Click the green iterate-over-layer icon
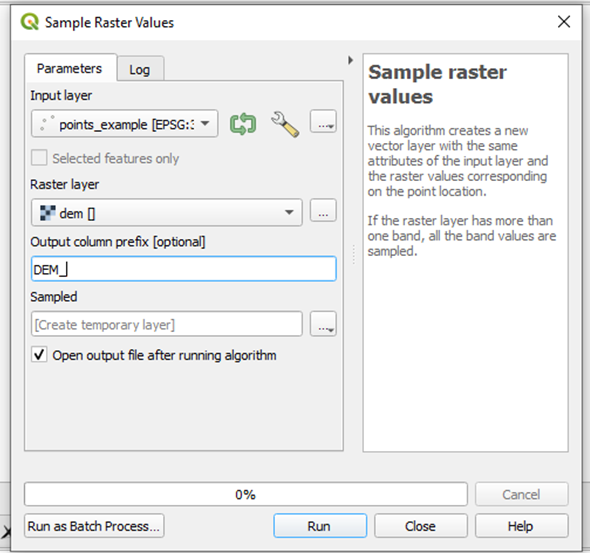The image size is (590, 553). click(x=243, y=124)
